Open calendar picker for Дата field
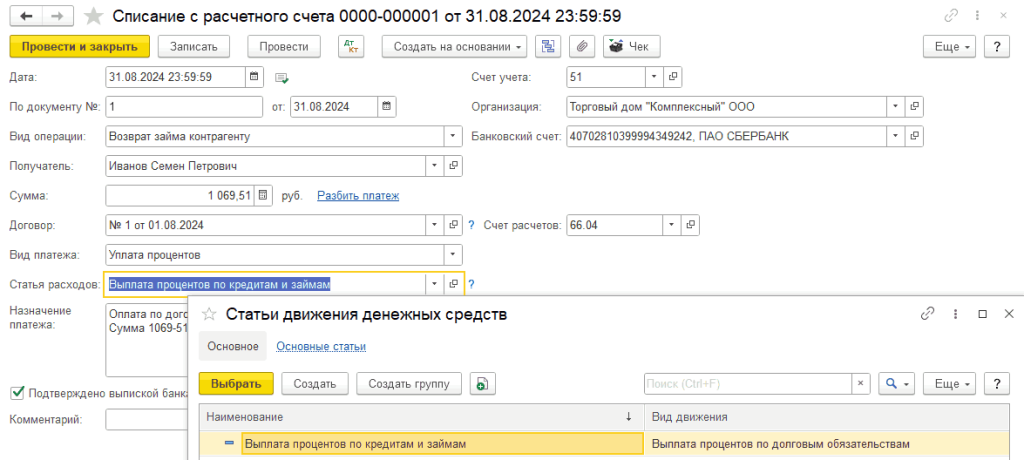 pyautogui.click(x=255, y=77)
